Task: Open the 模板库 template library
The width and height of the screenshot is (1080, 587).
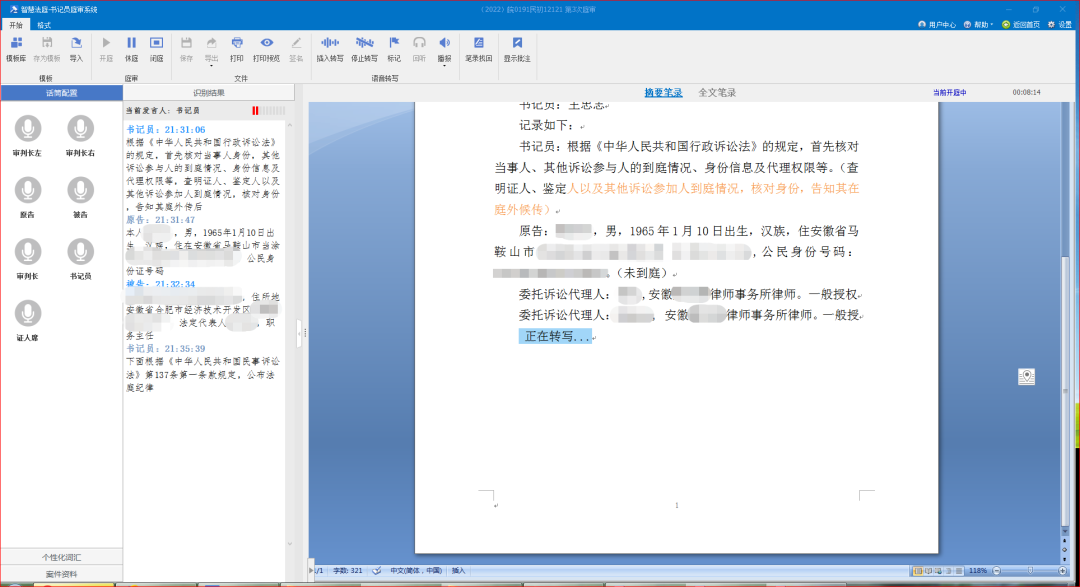Action: click(16, 50)
